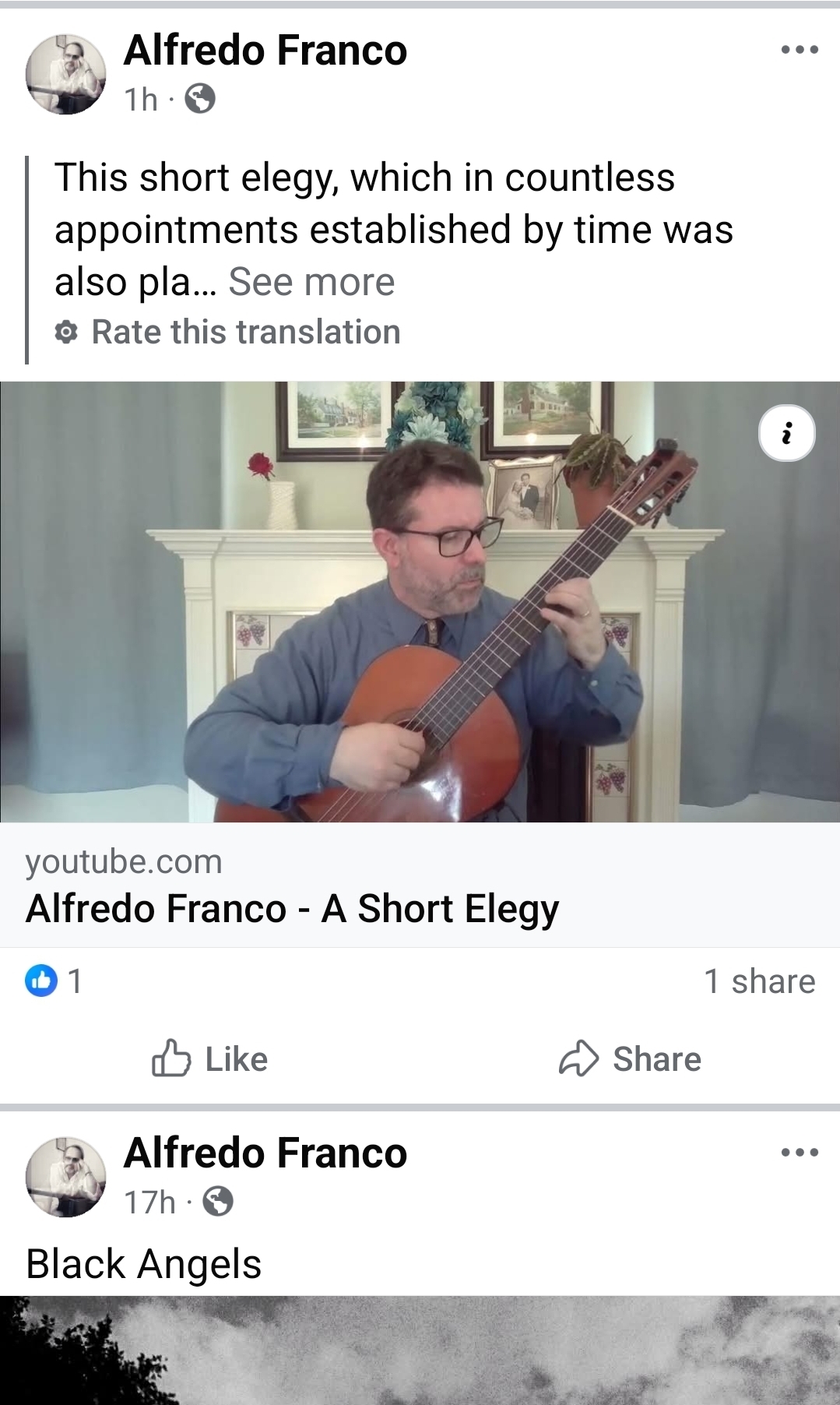
Task: Tap the globe privacy icon on 17h post
Action: [218, 1201]
